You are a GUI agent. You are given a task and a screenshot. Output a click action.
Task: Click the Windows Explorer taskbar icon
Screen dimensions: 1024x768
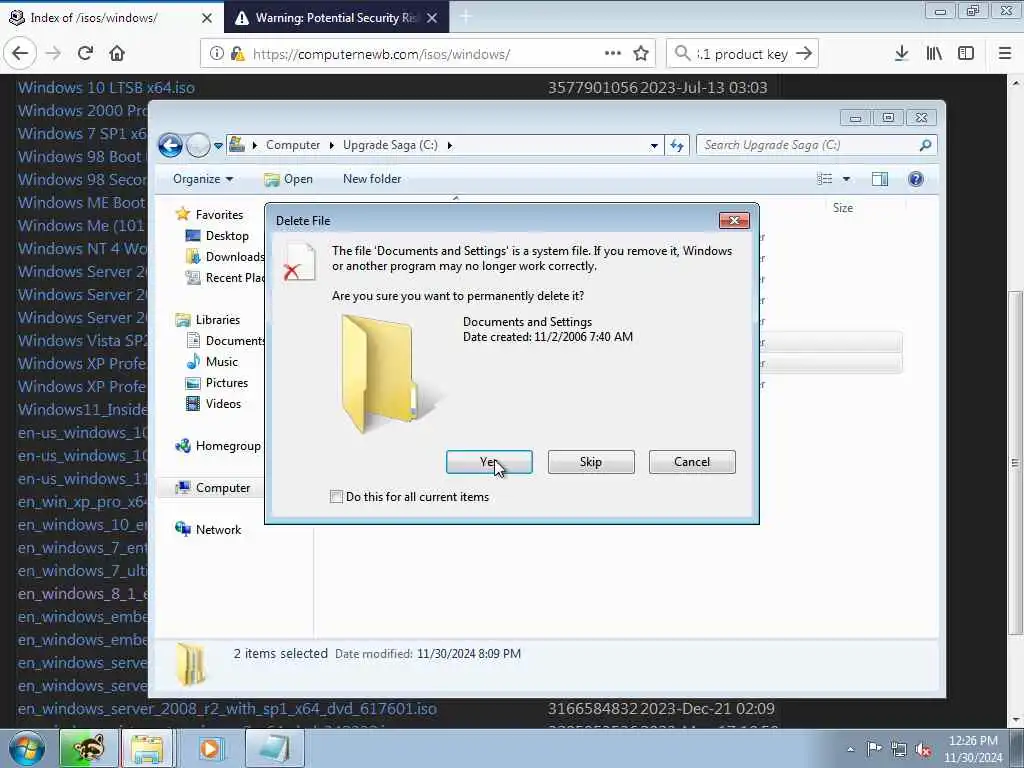pyautogui.click(x=148, y=748)
